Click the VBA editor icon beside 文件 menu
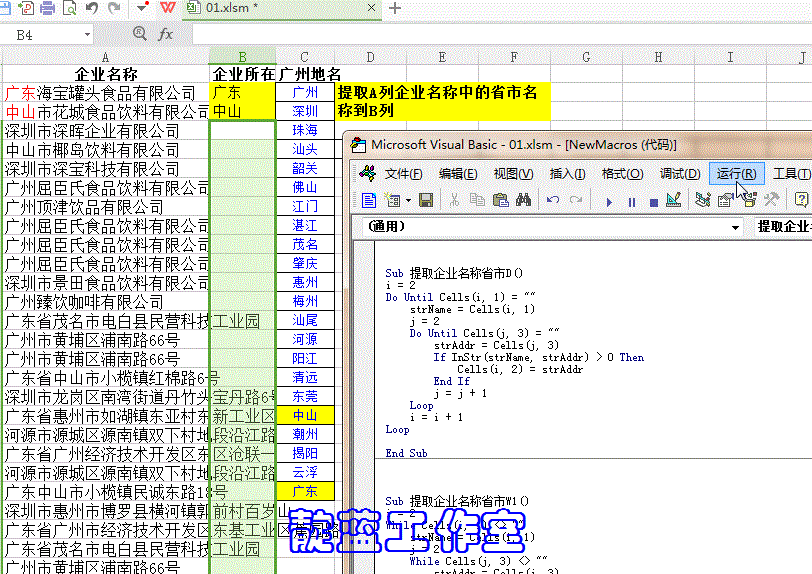 coord(368,174)
